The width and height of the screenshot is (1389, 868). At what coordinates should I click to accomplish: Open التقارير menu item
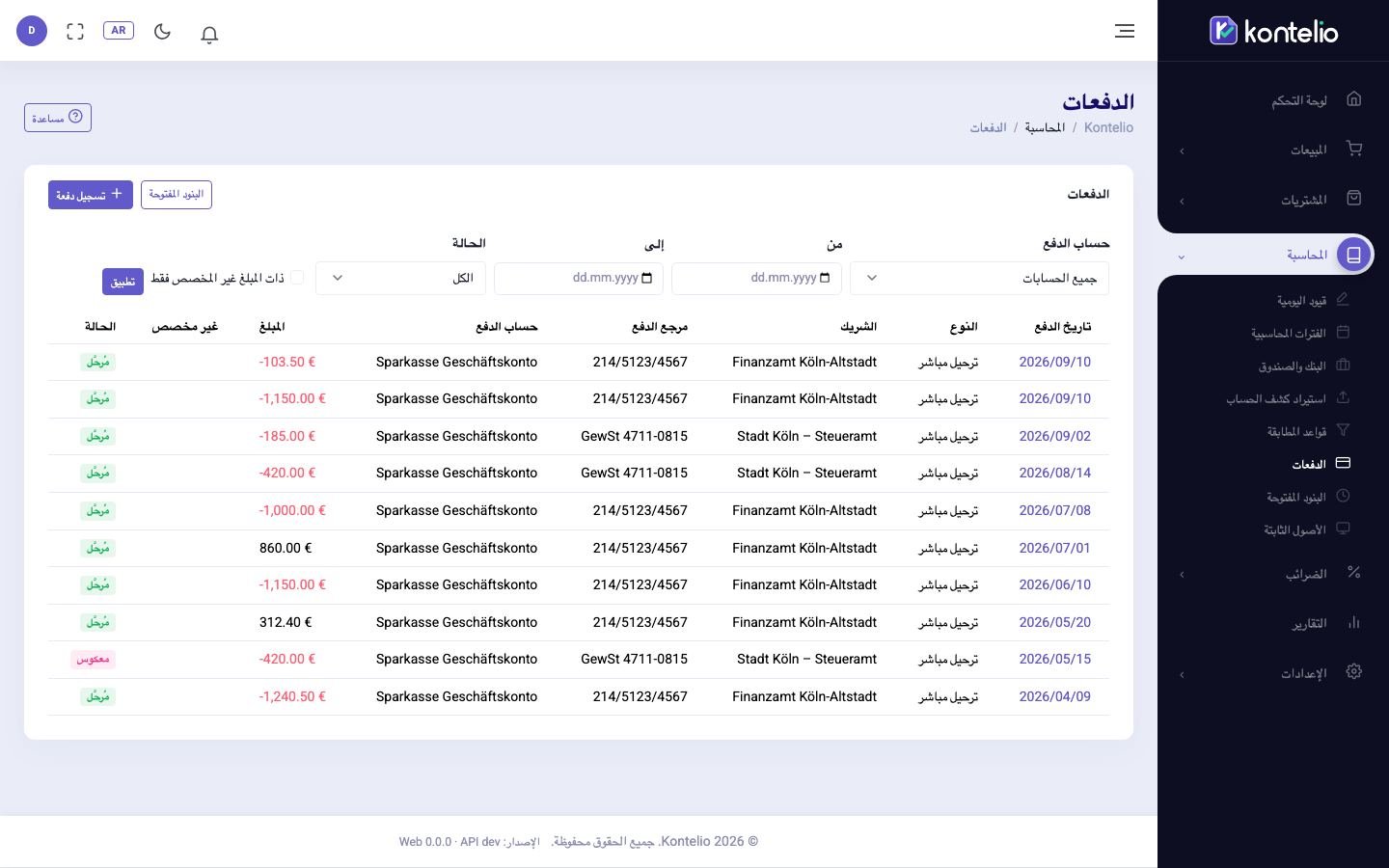coord(1310,623)
